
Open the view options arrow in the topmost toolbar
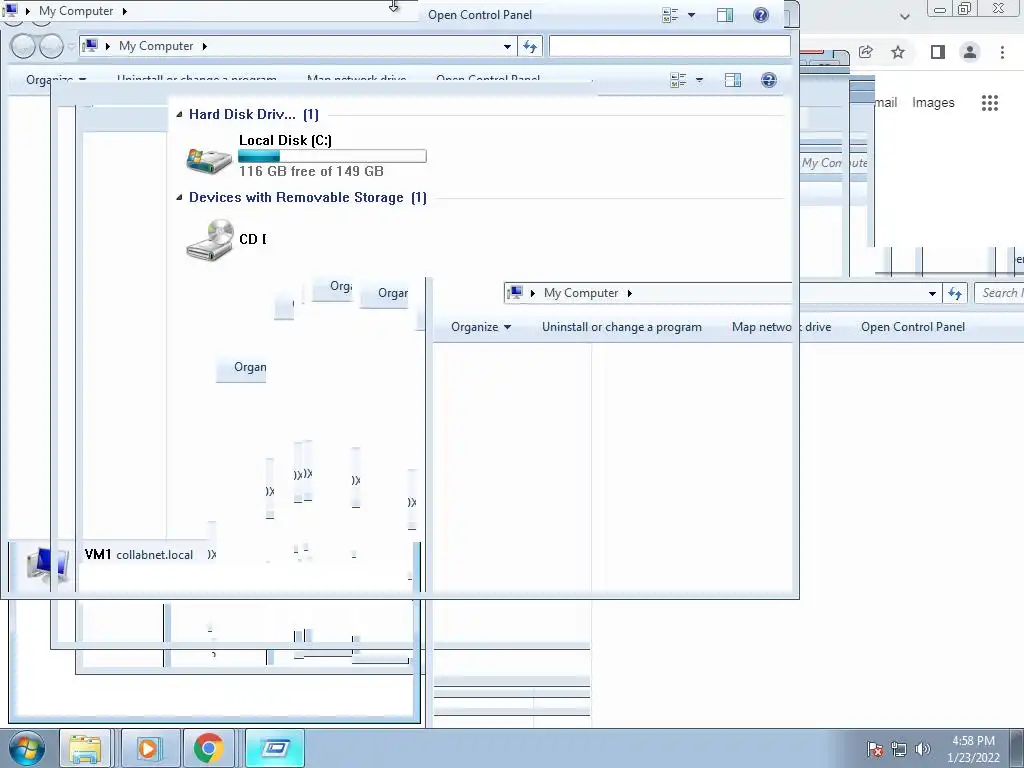pos(692,15)
